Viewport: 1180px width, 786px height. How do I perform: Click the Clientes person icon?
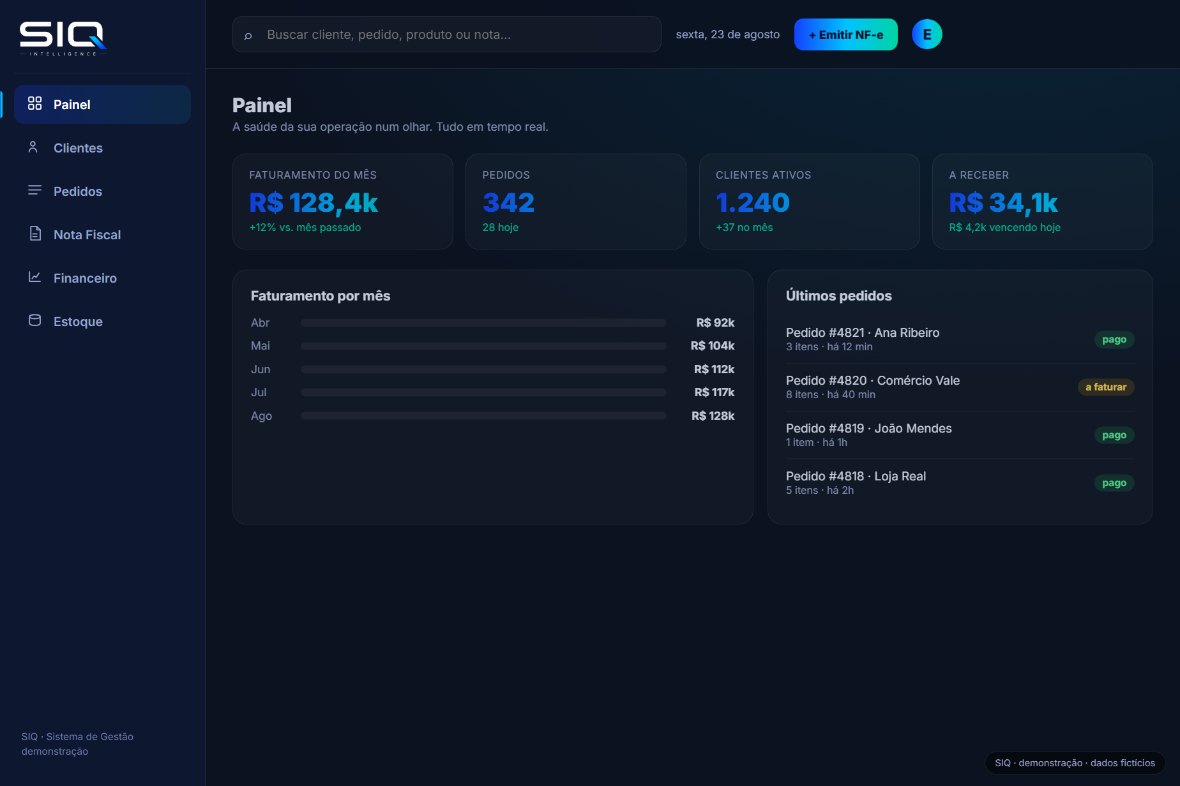point(33,147)
